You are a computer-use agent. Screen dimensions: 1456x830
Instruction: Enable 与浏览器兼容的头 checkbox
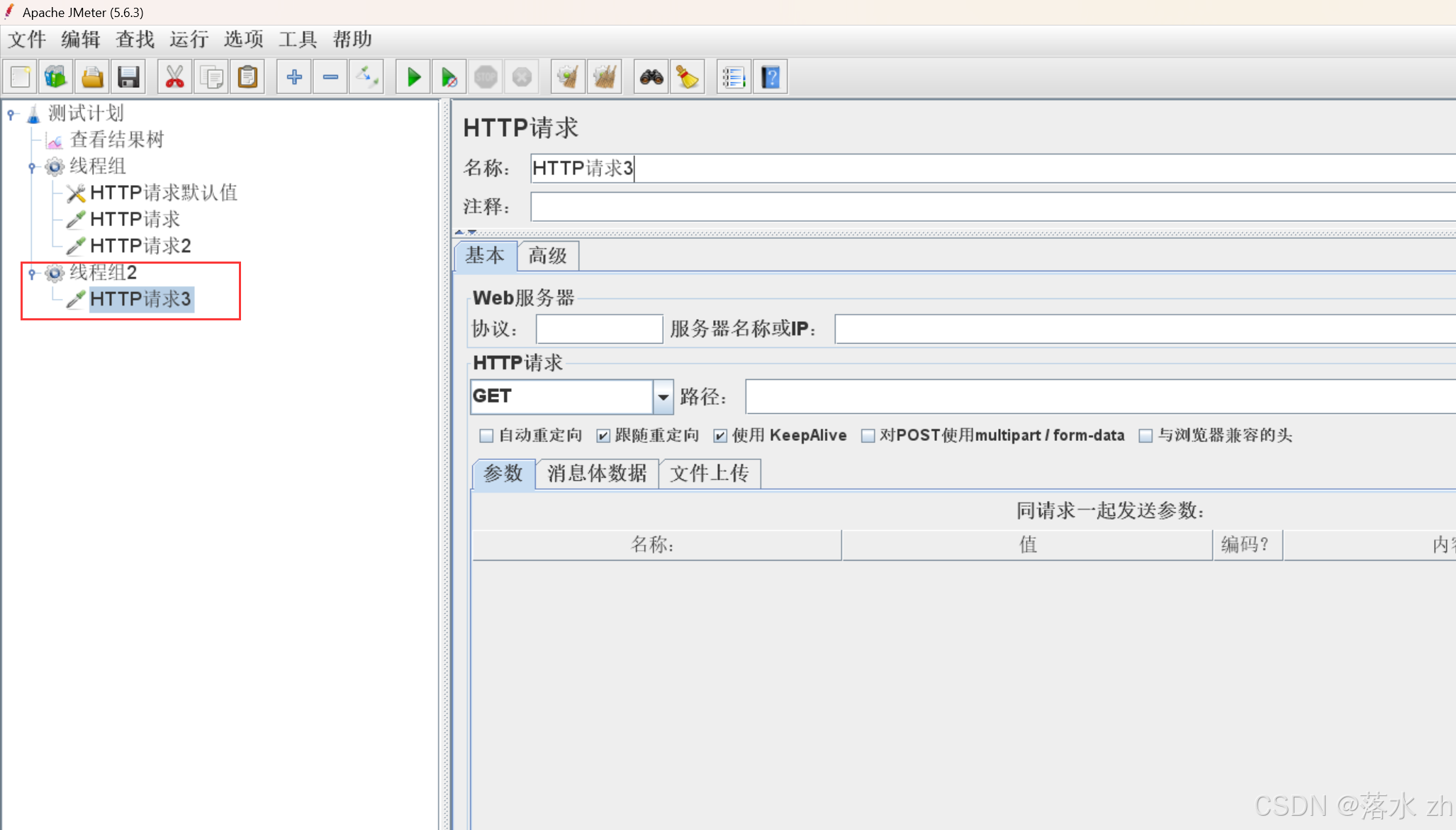tap(1146, 436)
